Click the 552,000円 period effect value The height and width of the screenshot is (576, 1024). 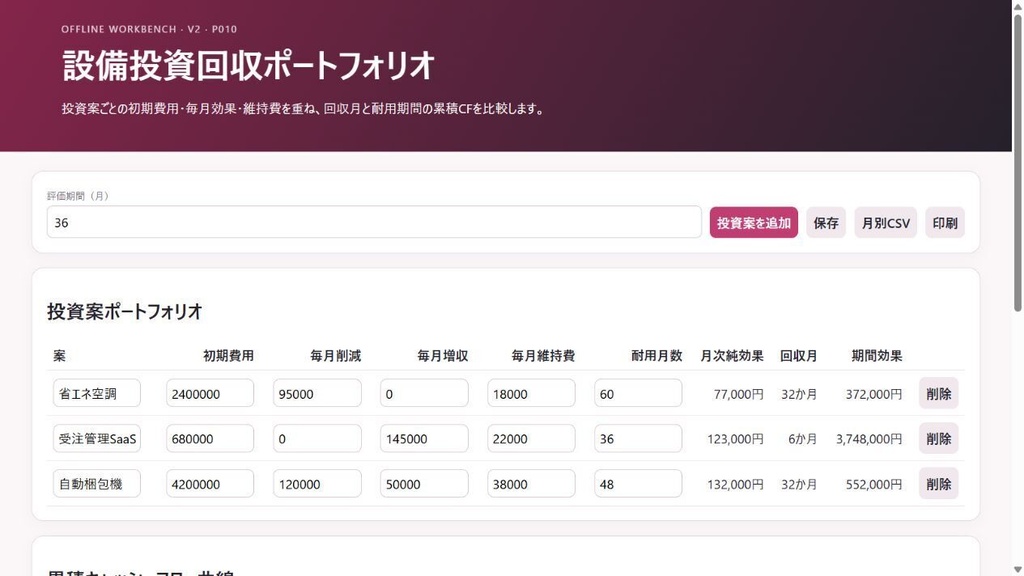(x=874, y=485)
